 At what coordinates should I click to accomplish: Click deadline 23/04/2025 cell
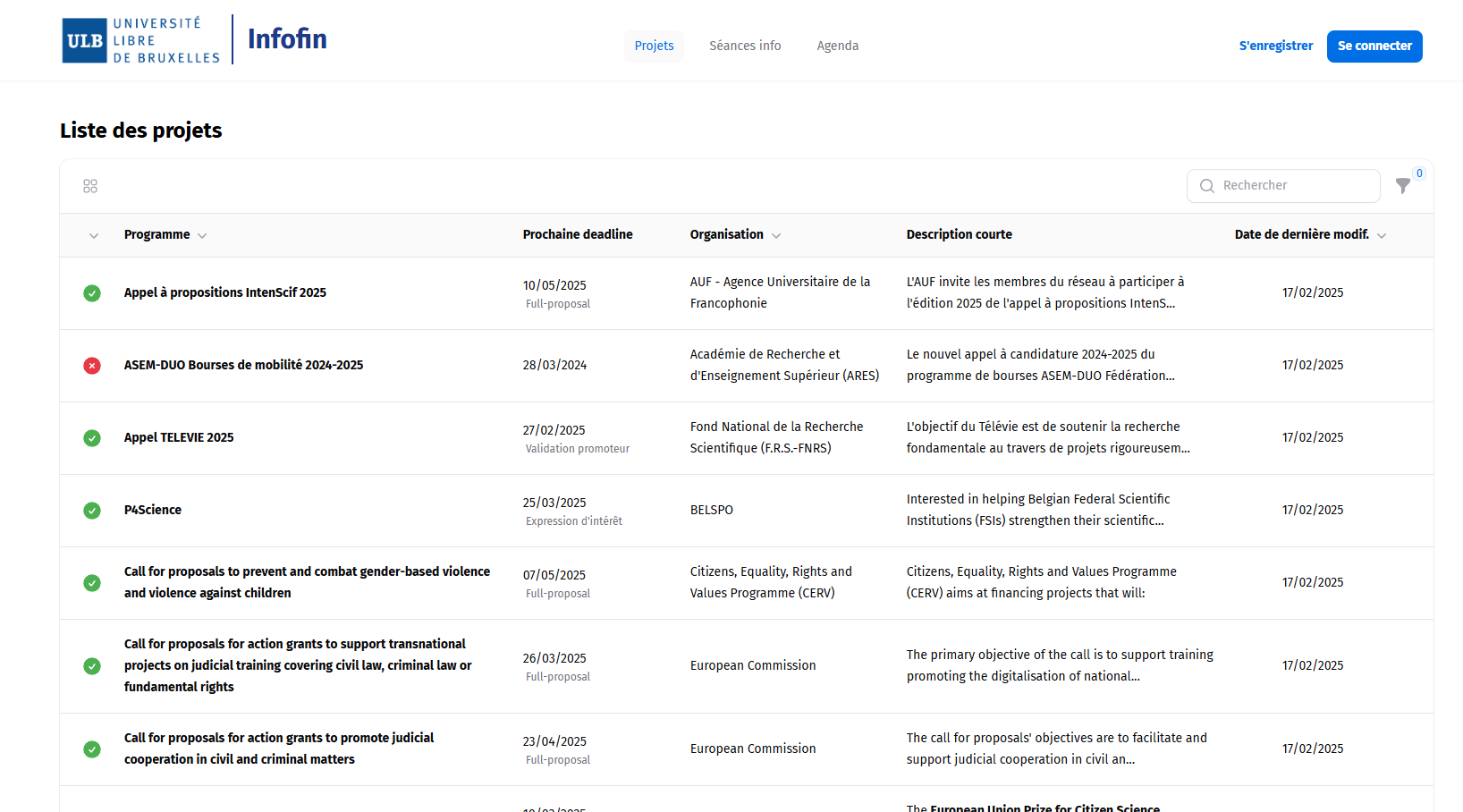[556, 749]
